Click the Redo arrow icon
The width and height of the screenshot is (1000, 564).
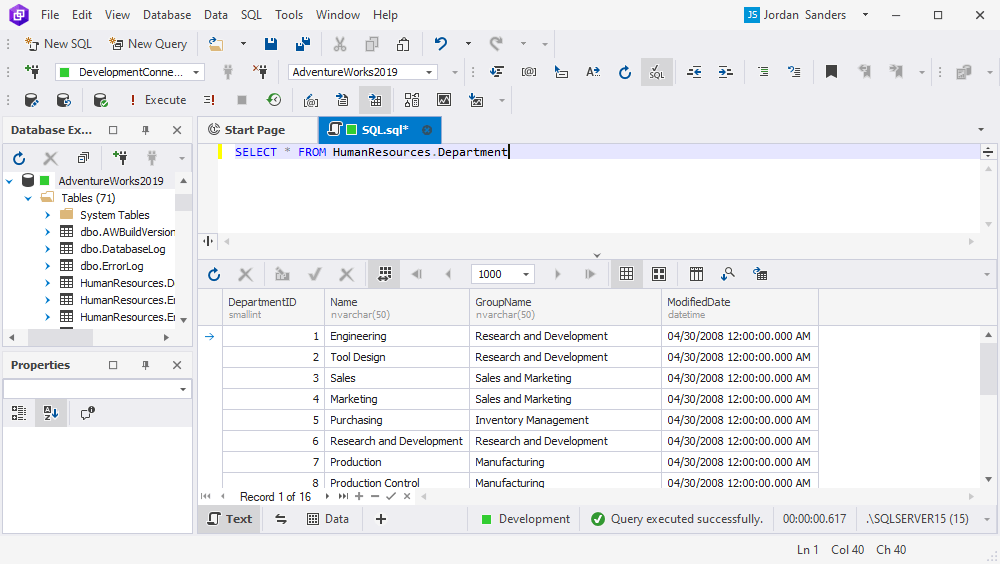[496, 44]
